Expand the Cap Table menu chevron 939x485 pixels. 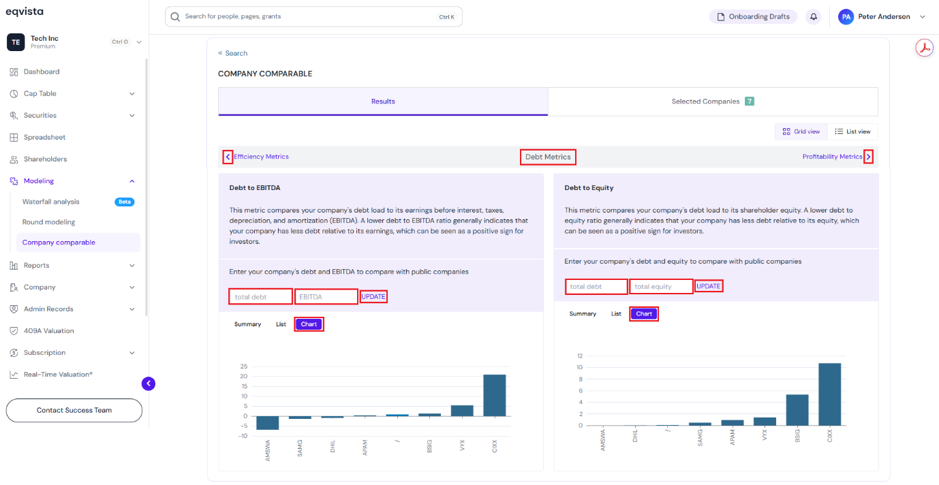coord(132,94)
